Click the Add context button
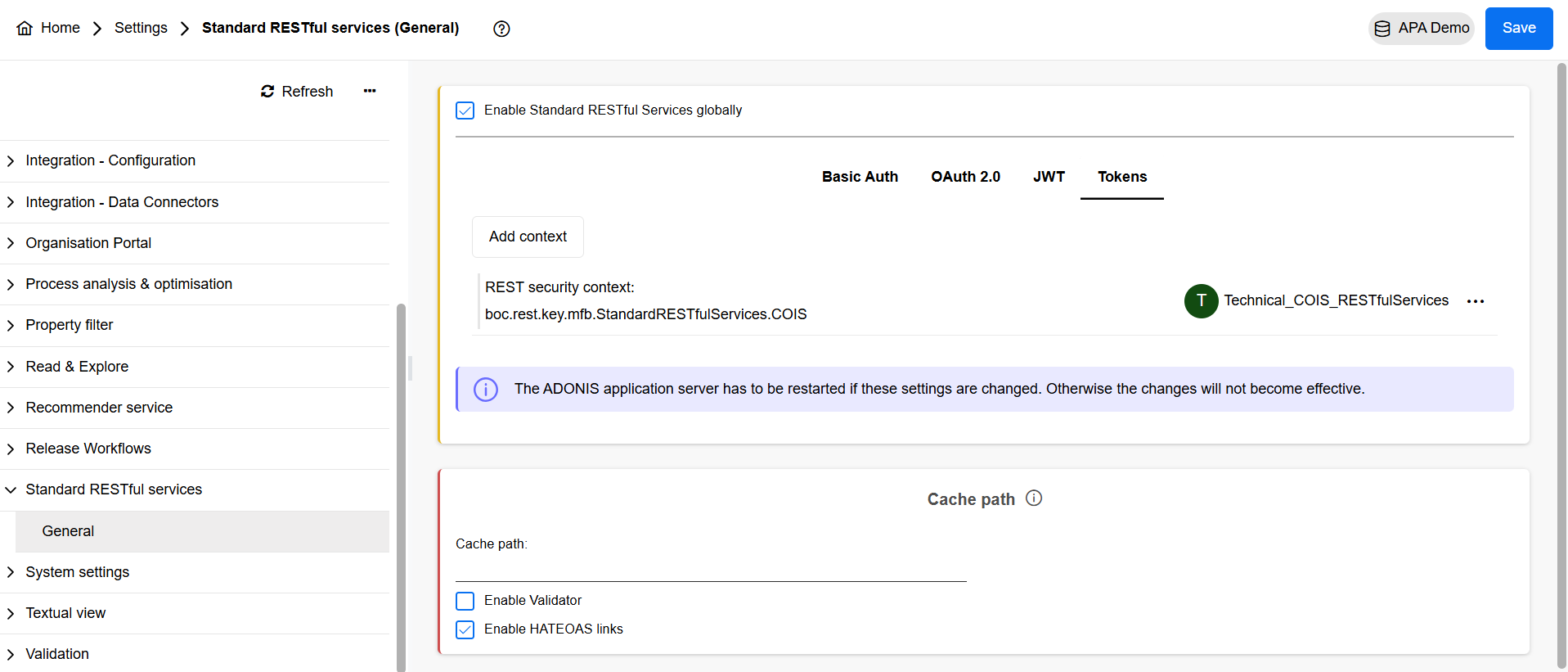Screen dimensions: 1568x672 point(528,237)
